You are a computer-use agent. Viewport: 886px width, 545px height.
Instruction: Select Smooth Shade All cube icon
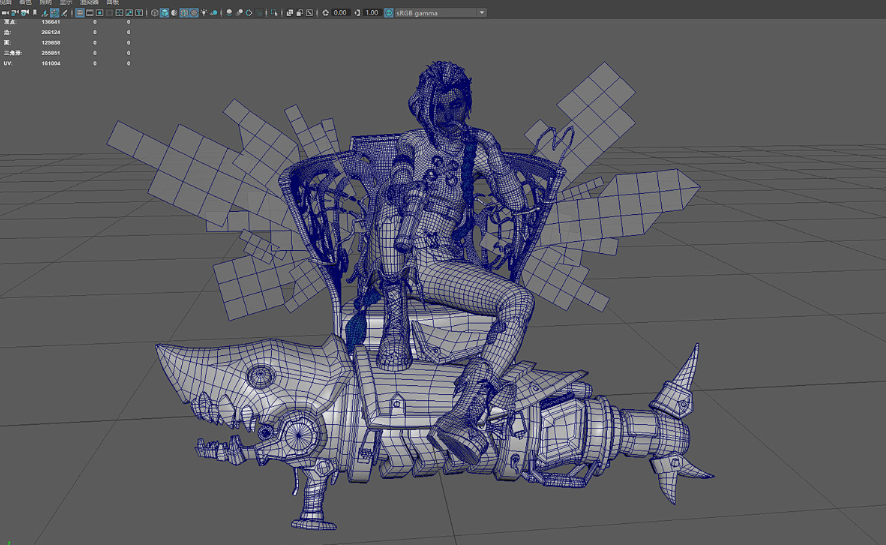(x=164, y=12)
